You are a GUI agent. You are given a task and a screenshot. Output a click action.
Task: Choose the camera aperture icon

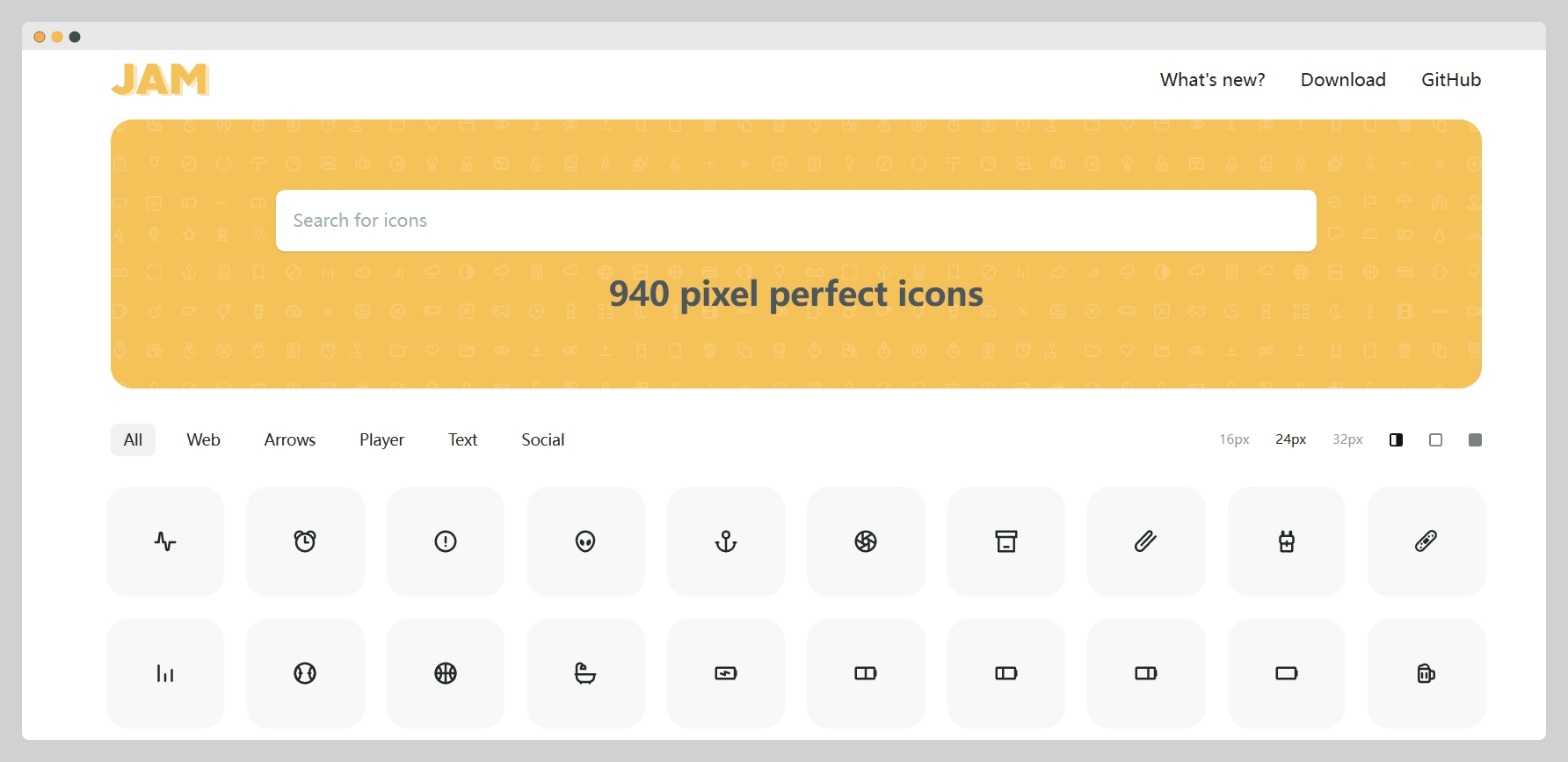(866, 541)
